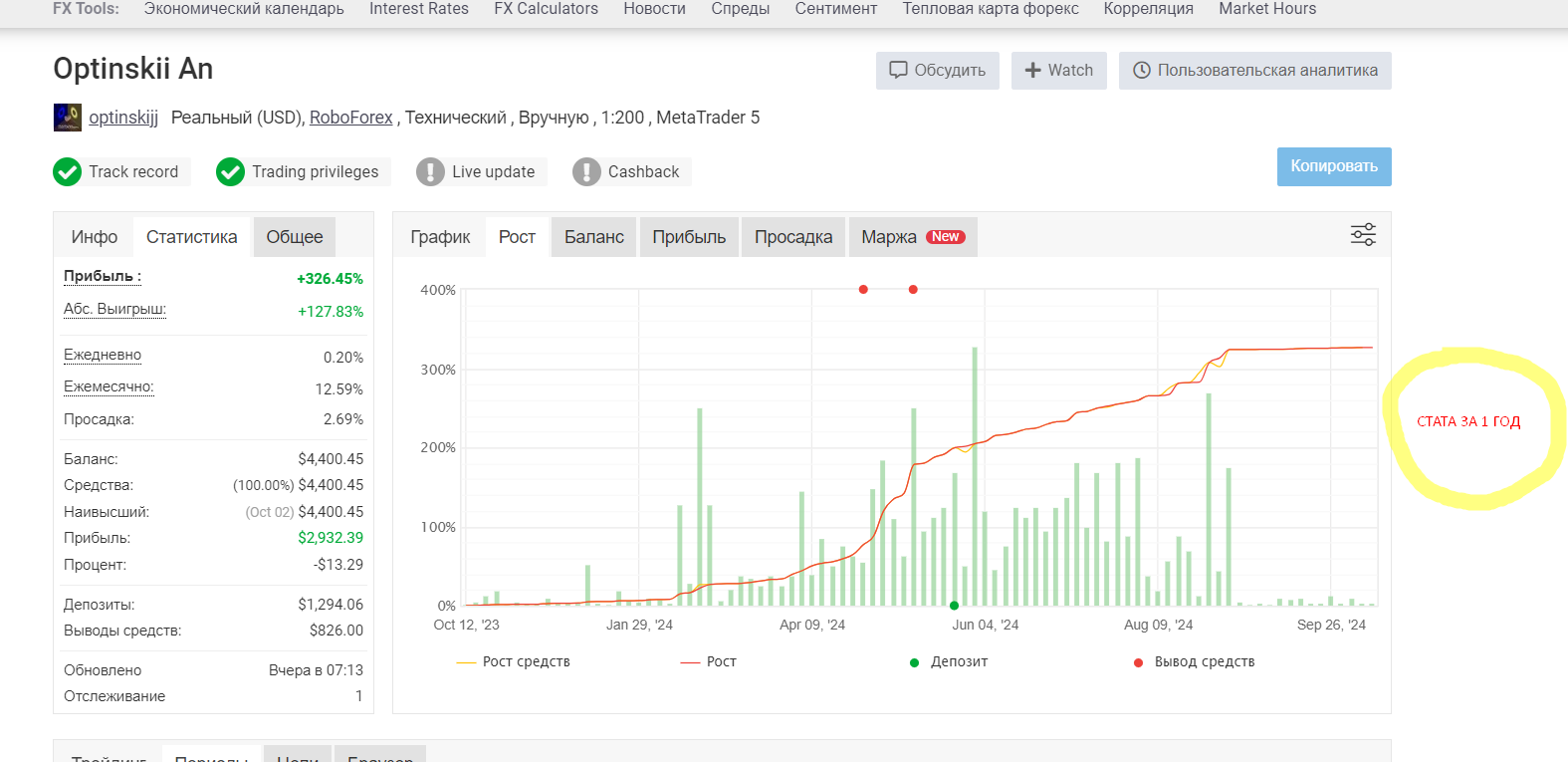Add system to Watch list
Screen dimensions: 1568x762
[1058, 71]
